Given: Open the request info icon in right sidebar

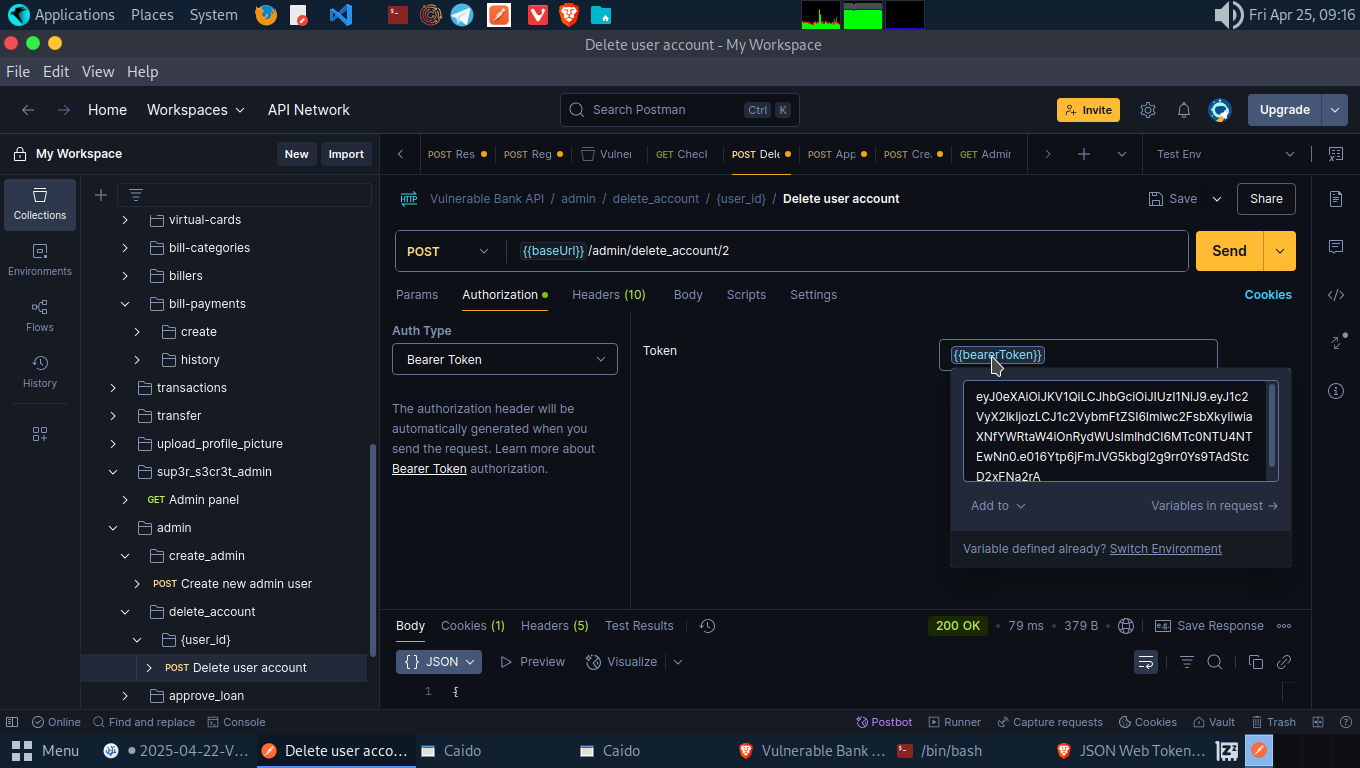Looking at the screenshot, I should 1336,390.
